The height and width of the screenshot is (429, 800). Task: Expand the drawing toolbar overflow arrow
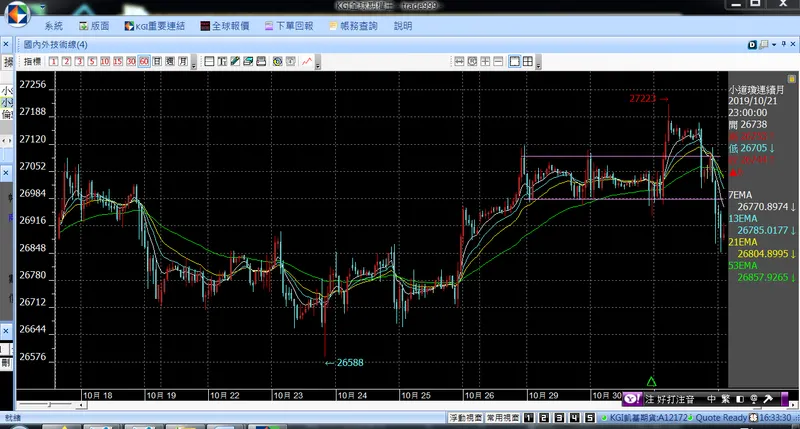click(318, 63)
